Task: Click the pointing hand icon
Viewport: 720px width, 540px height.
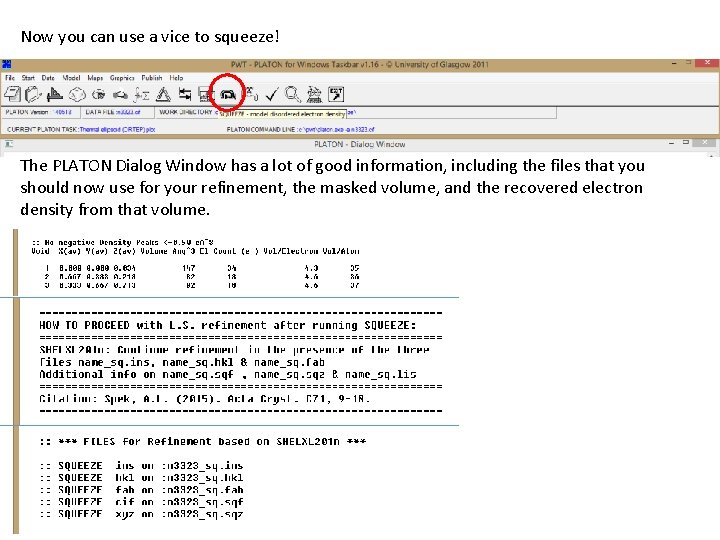Action: 120,95
